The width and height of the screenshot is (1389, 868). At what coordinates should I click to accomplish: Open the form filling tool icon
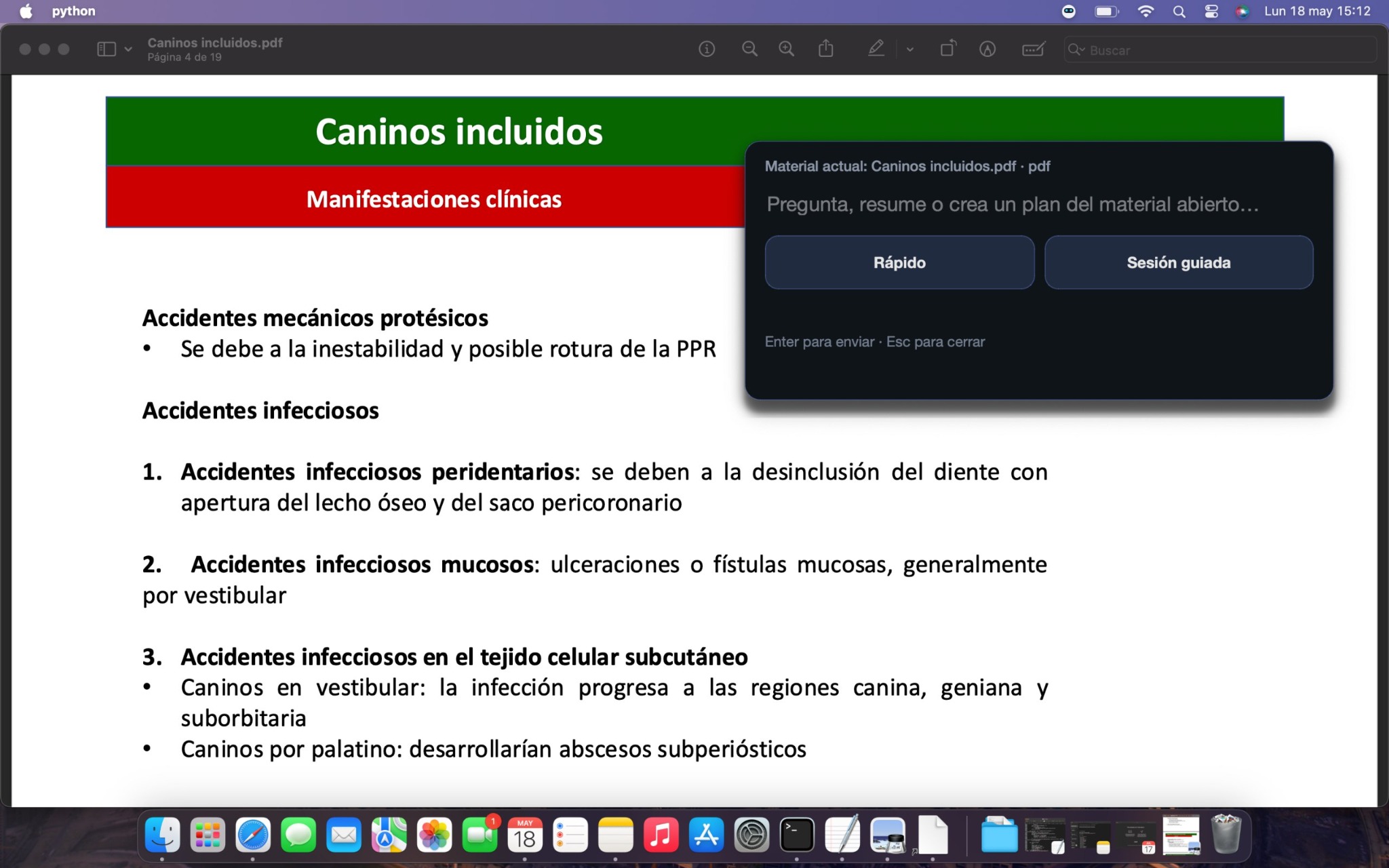(1034, 49)
